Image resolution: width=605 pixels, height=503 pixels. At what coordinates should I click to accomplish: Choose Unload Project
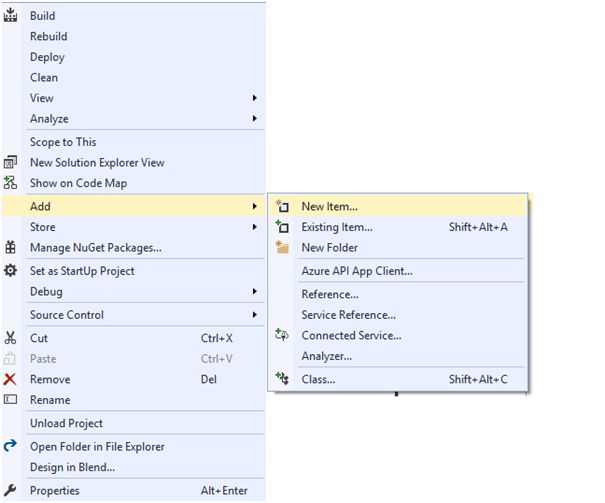(x=66, y=423)
